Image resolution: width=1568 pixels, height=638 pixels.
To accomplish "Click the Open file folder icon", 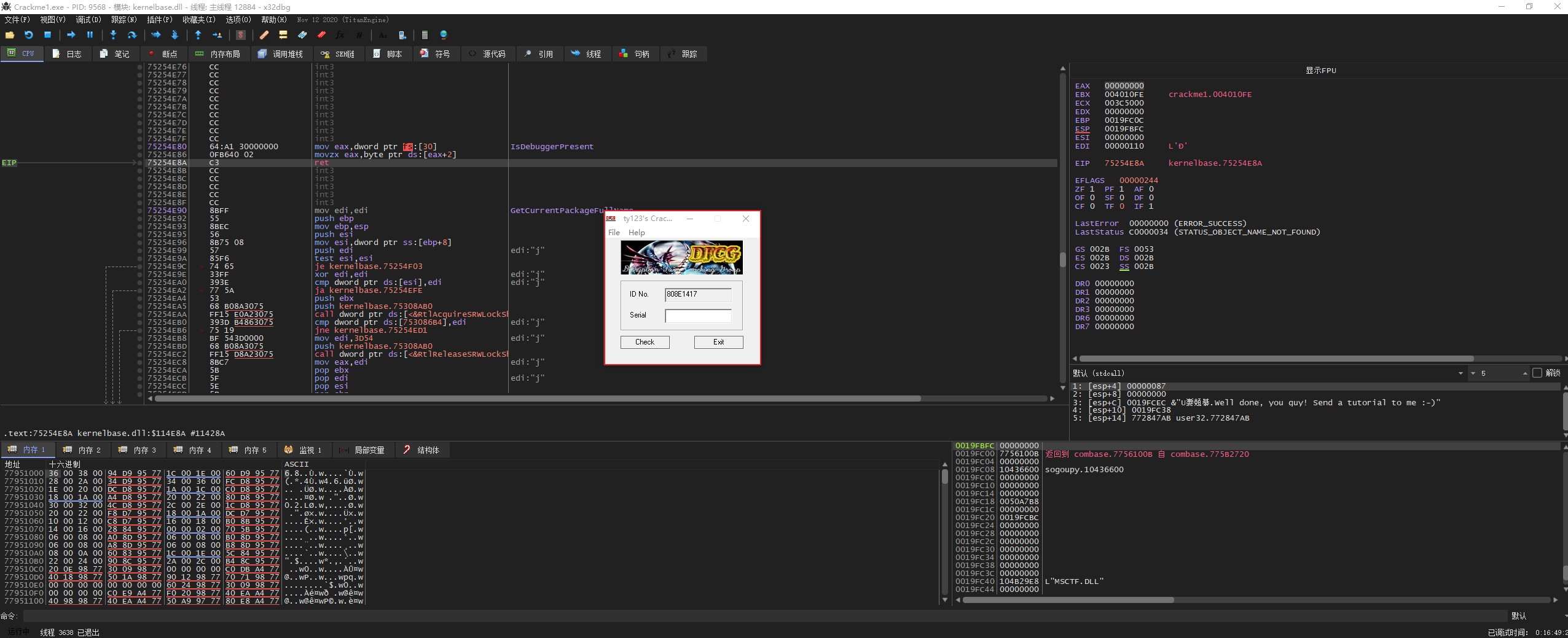I will pyautogui.click(x=10, y=36).
